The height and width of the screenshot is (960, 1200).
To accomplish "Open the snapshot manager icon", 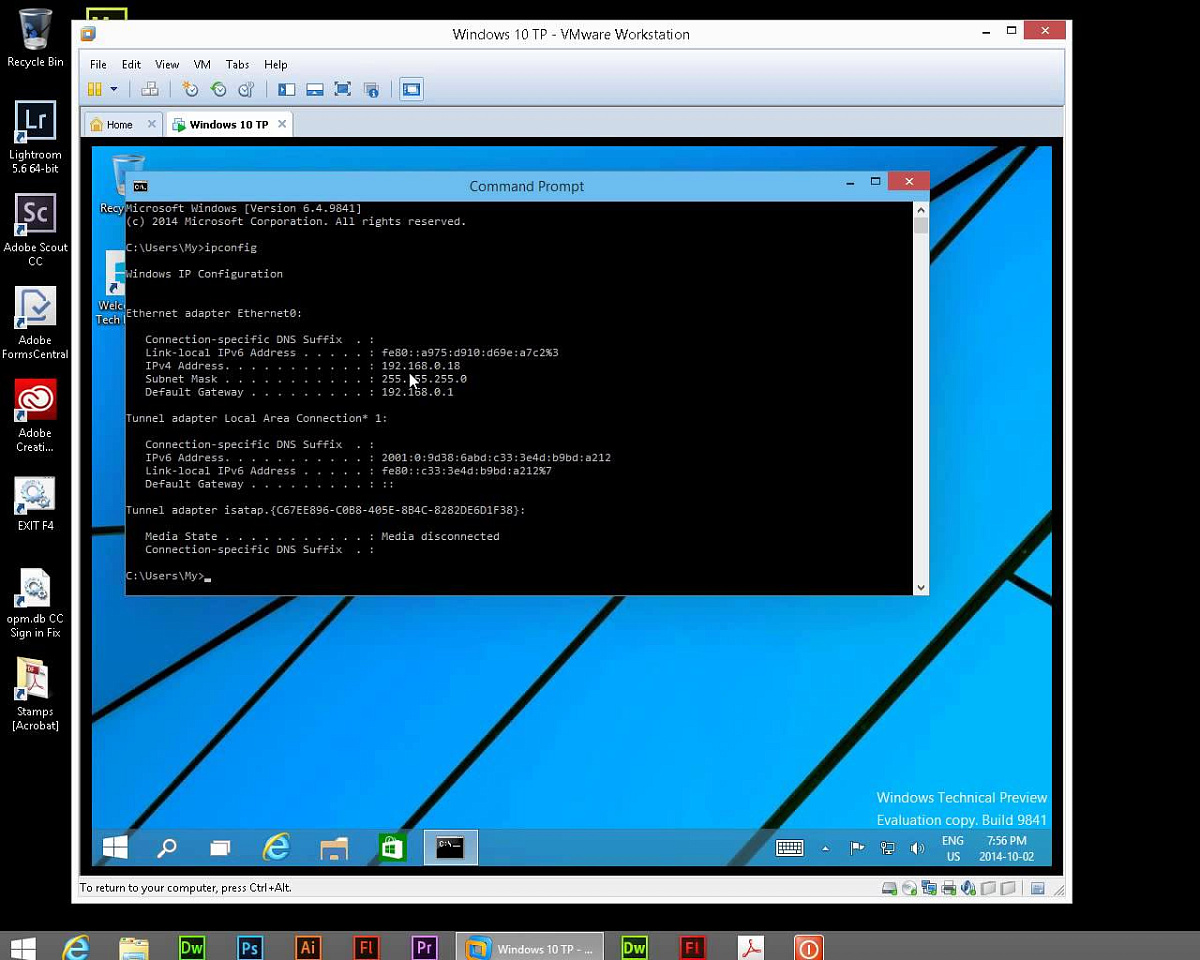I will pyautogui.click(x=246, y=89).
